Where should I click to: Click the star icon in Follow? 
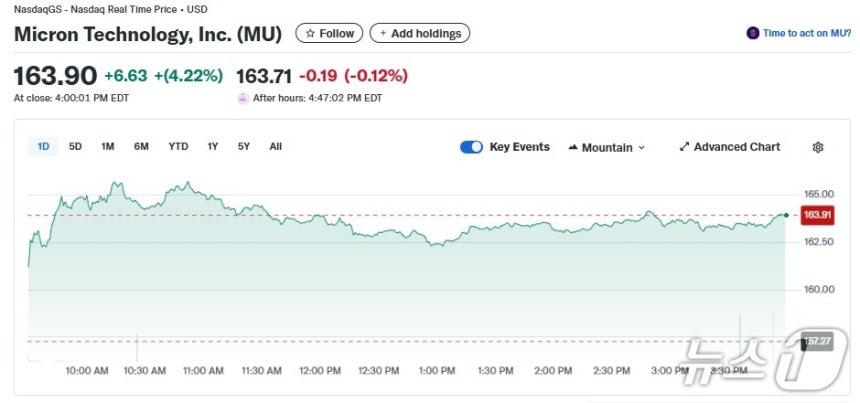[310, 34]
